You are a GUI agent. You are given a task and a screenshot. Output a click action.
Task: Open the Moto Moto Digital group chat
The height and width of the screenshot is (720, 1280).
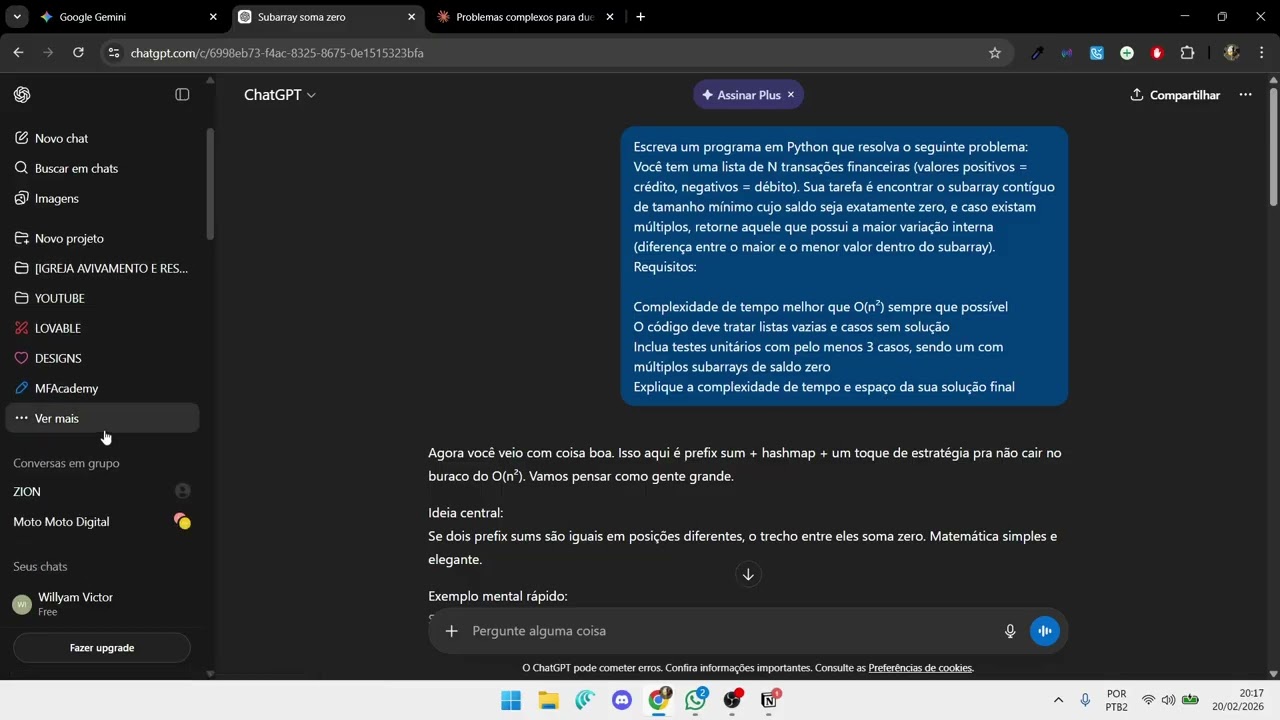[102, 521]
